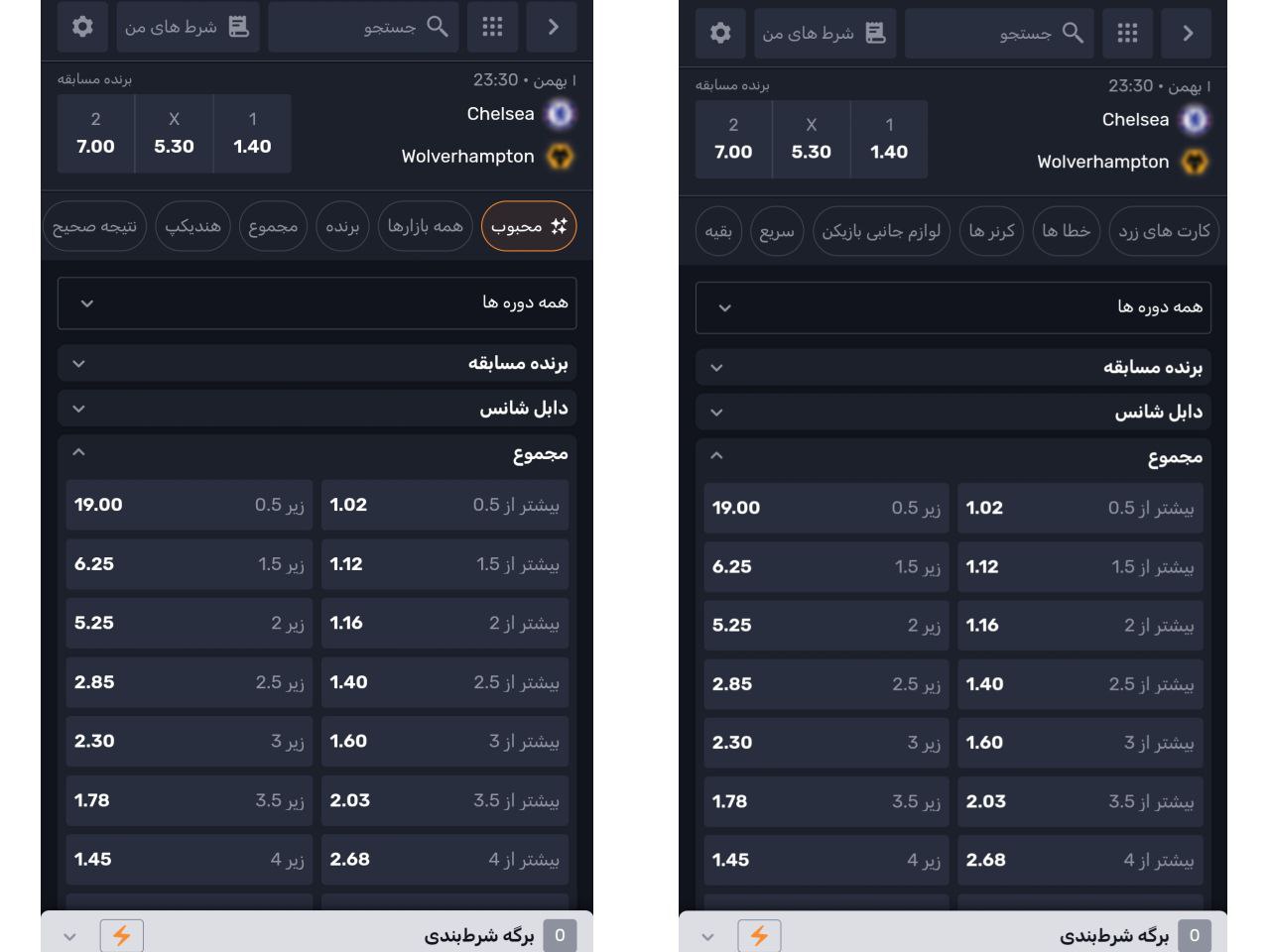Expand the دابل شانس section in right screen
This screenshot has height=952, width=1270.
click(x=952, y=412)
